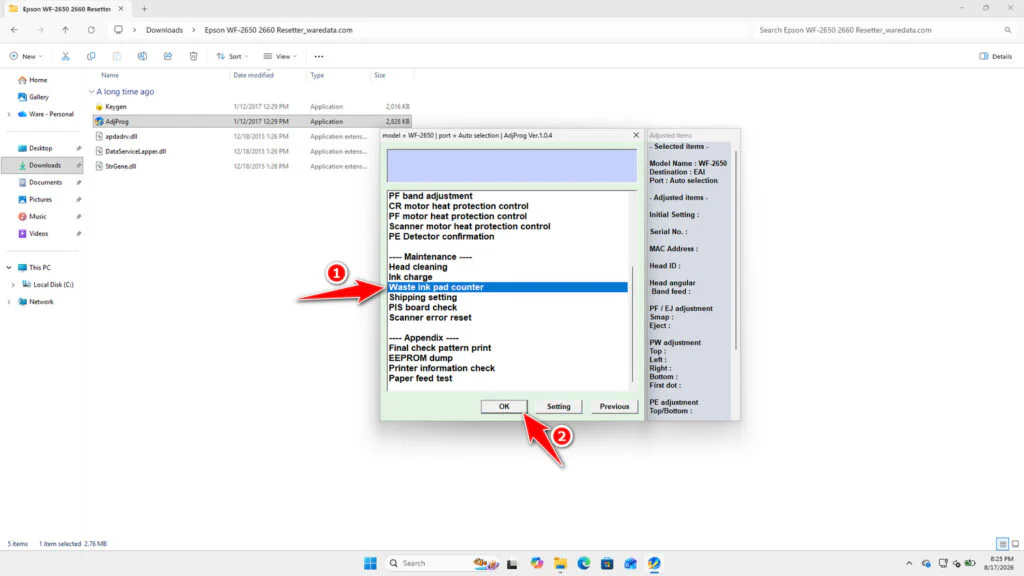Image resolution: width=1024 pixels, height=576 pixels.
Task: Open Gallery in the navigation pane
Action: (33, 97)
